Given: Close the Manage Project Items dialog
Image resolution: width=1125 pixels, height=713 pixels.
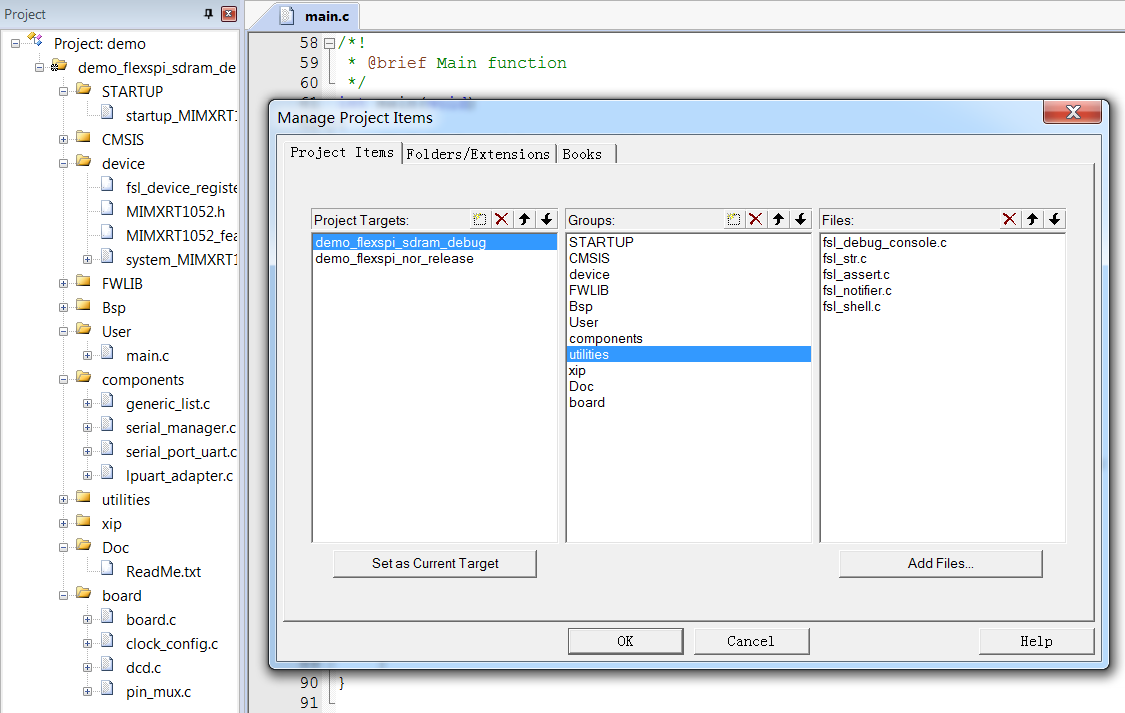Looking at the screenshot, I should click(x=1073, y=112).
